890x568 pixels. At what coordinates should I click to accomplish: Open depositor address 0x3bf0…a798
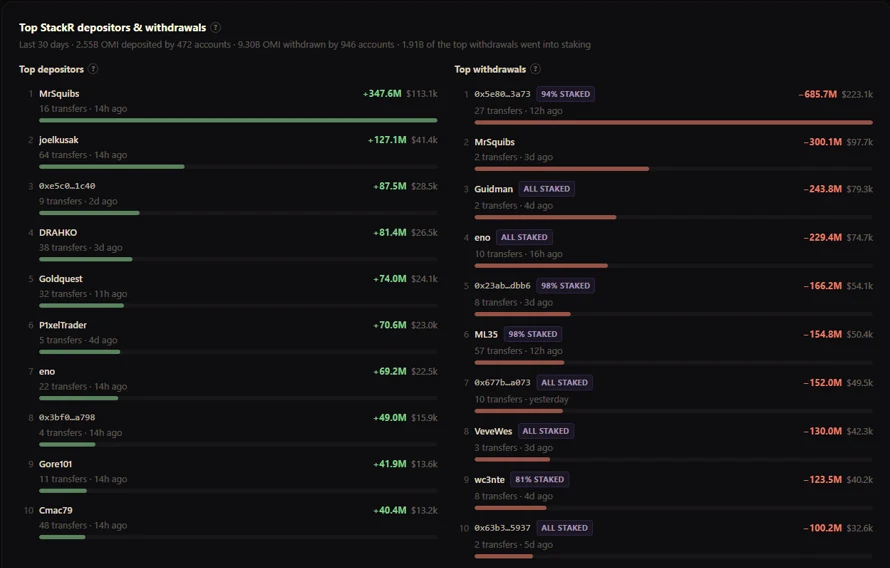tap(67, 418)
